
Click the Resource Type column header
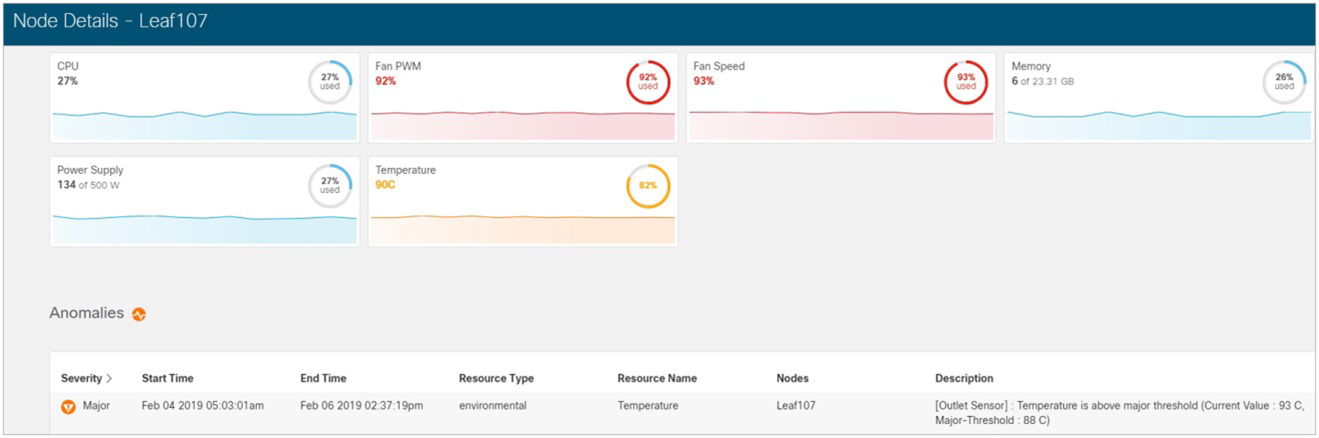click(496, 379)
